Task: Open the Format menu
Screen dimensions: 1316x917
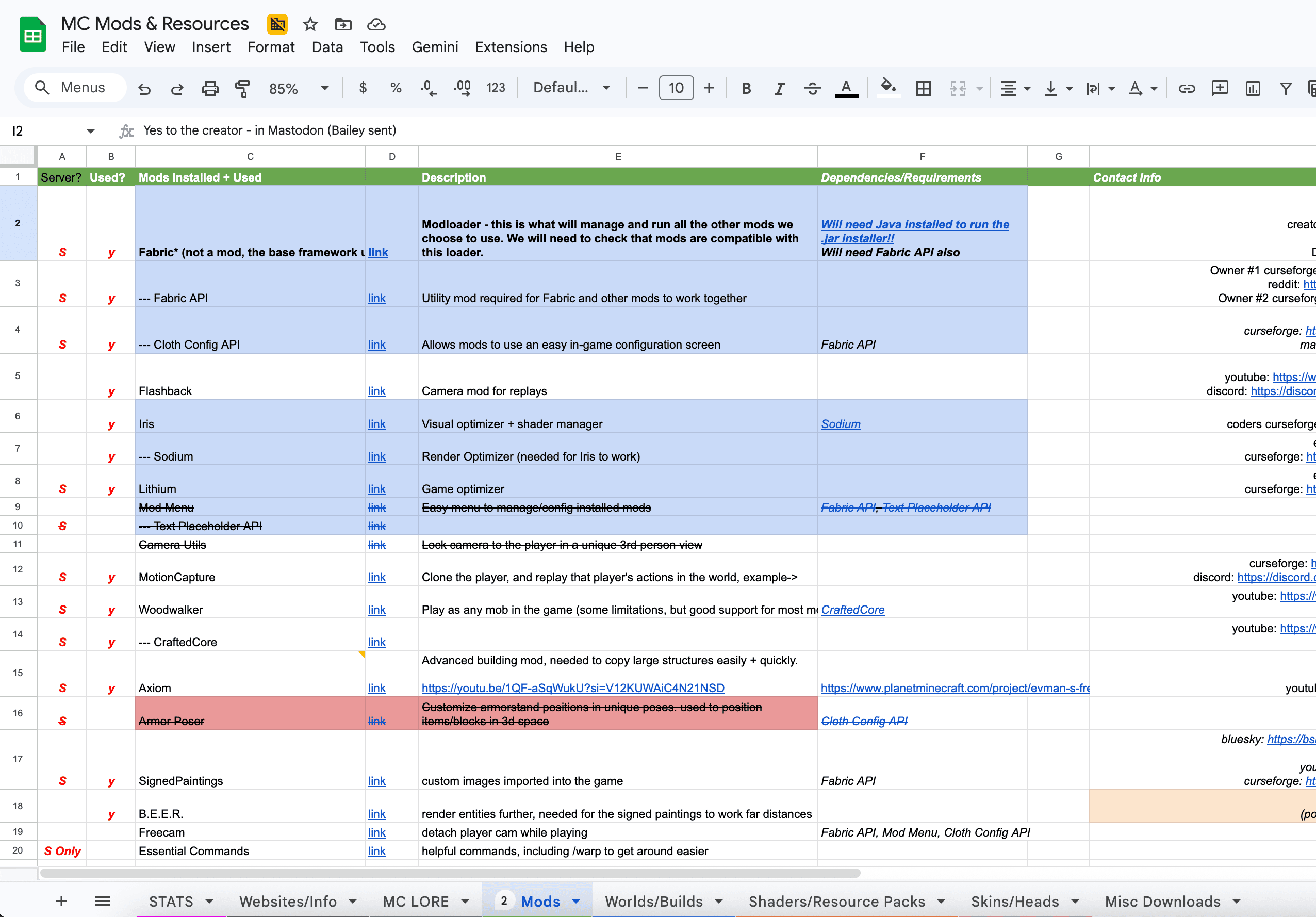Action: click(271, 47)
